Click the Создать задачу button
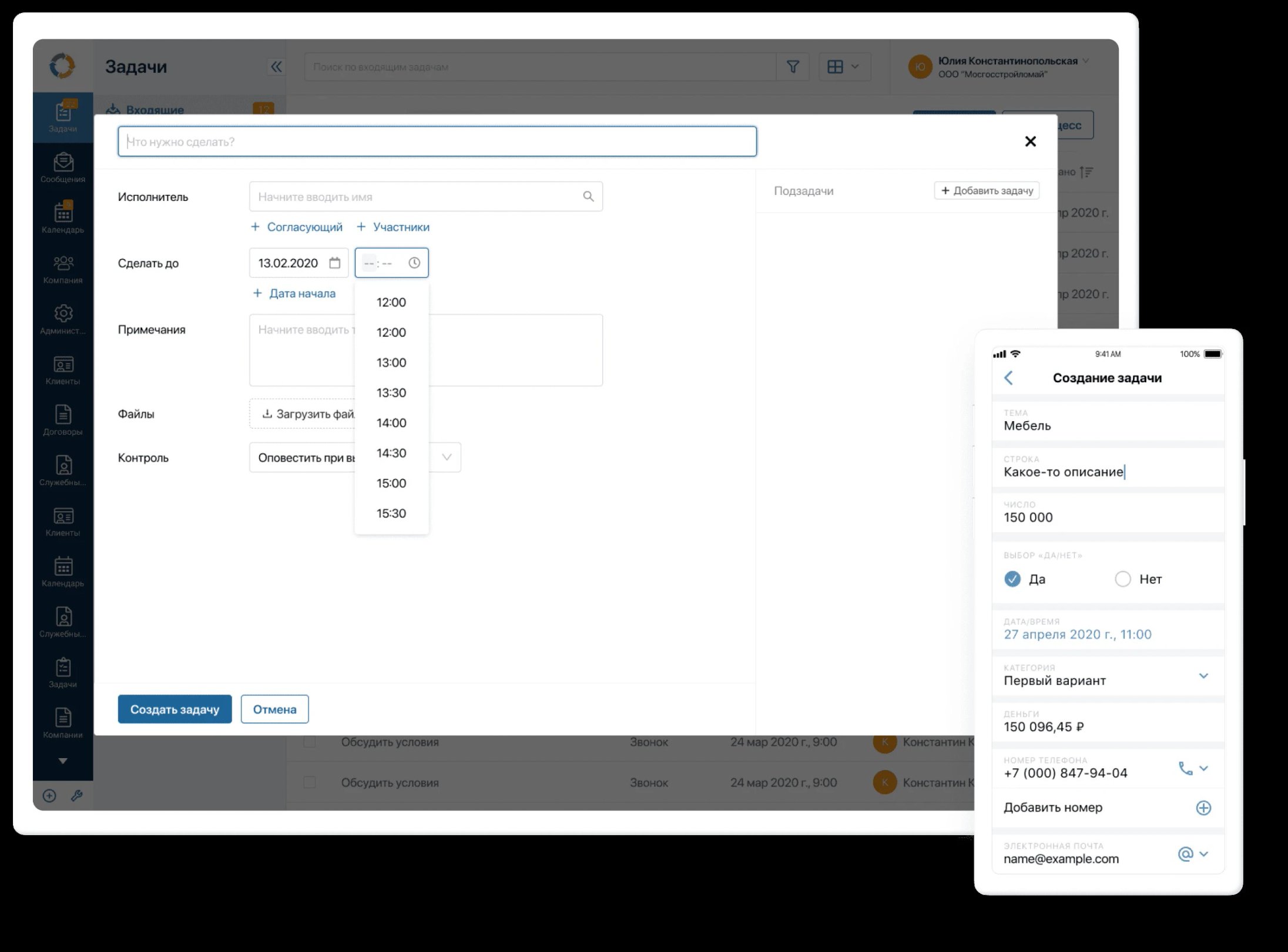The image size is (1288, 952). pos(175,709)
